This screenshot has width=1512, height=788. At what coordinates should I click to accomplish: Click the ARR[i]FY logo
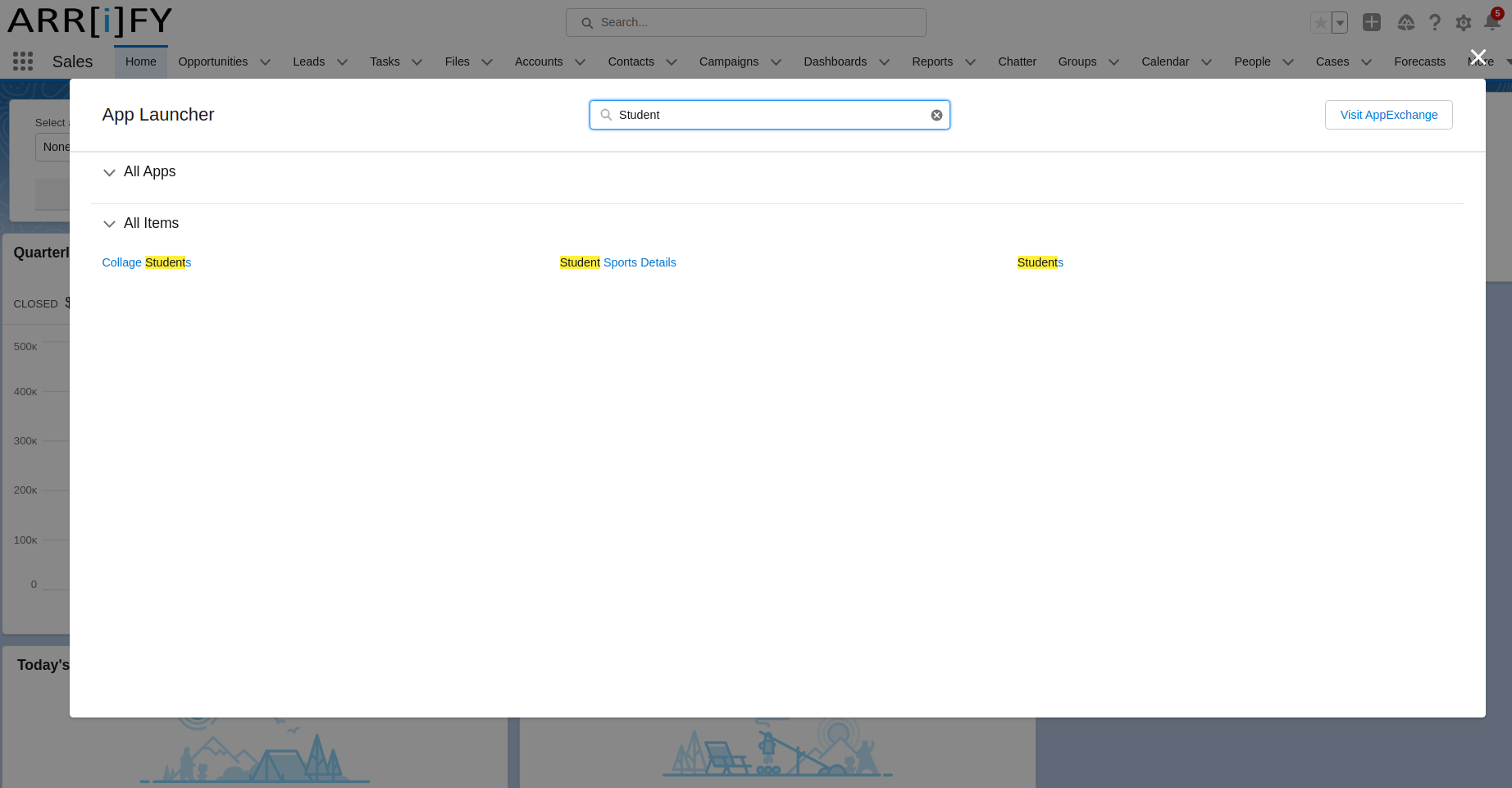click(89, 21)
